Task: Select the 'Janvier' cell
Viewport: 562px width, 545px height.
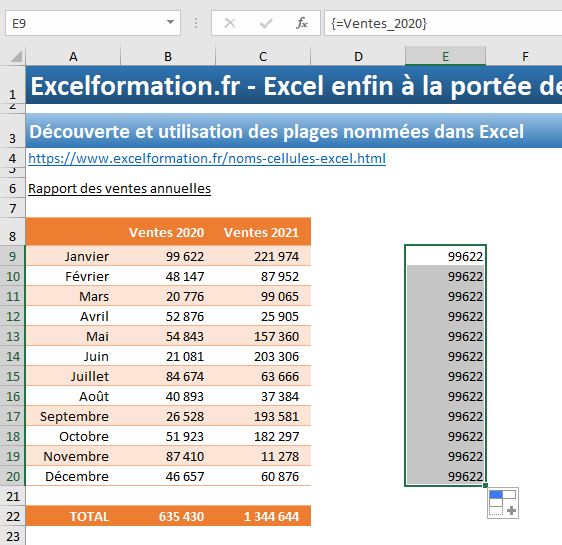Action: [x=73, y=256]
